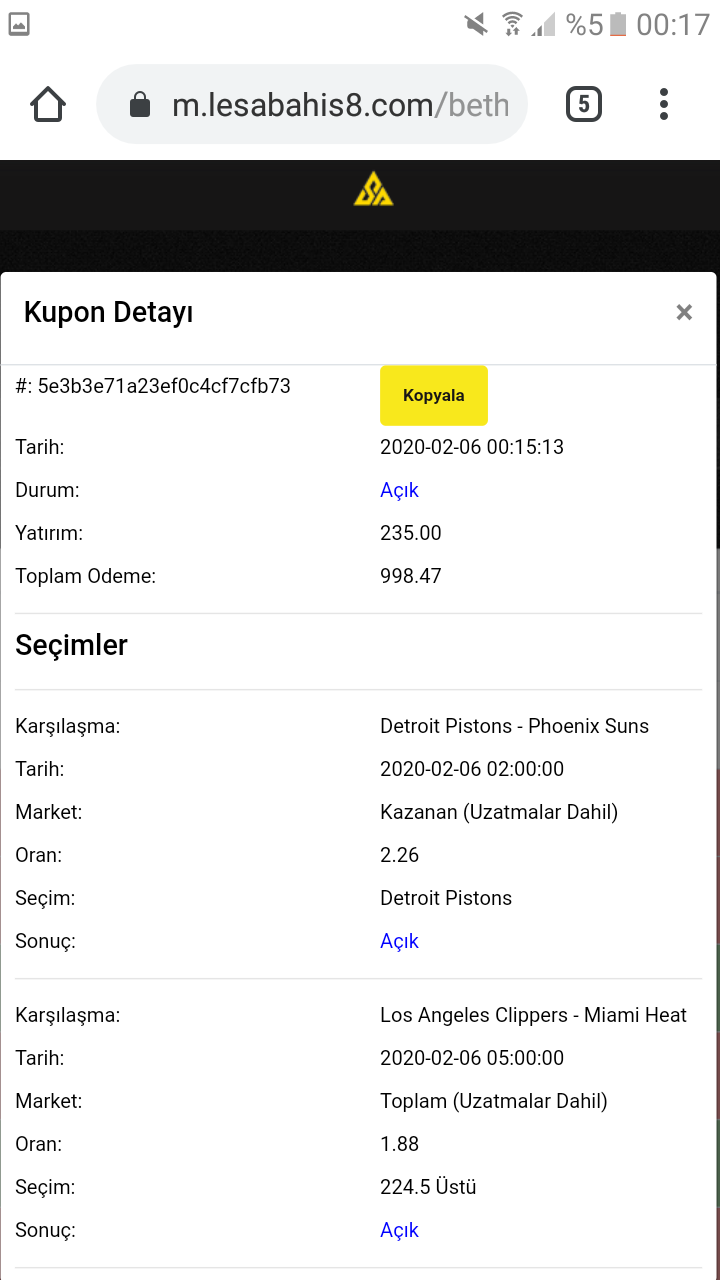Select the odds value 2.26

click(400, 855)
